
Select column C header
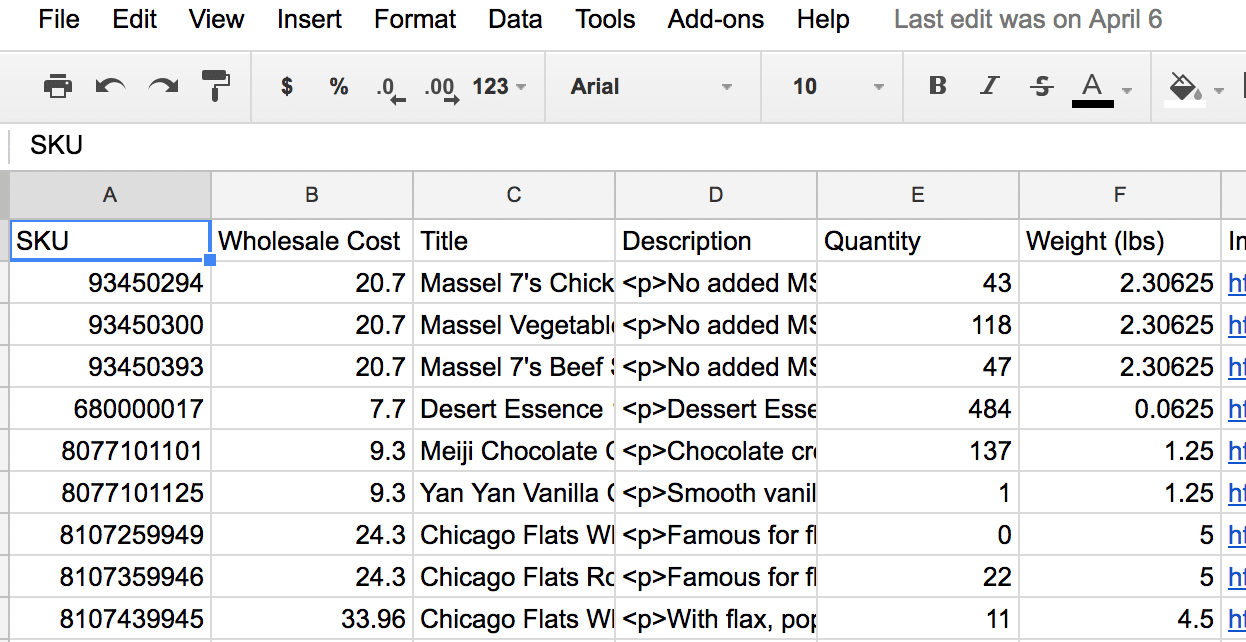tap(514, 195)
